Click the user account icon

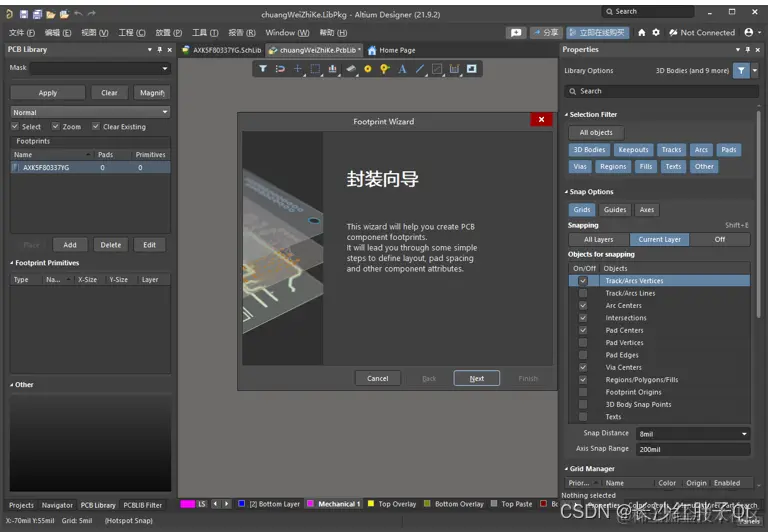coord(748,32)
